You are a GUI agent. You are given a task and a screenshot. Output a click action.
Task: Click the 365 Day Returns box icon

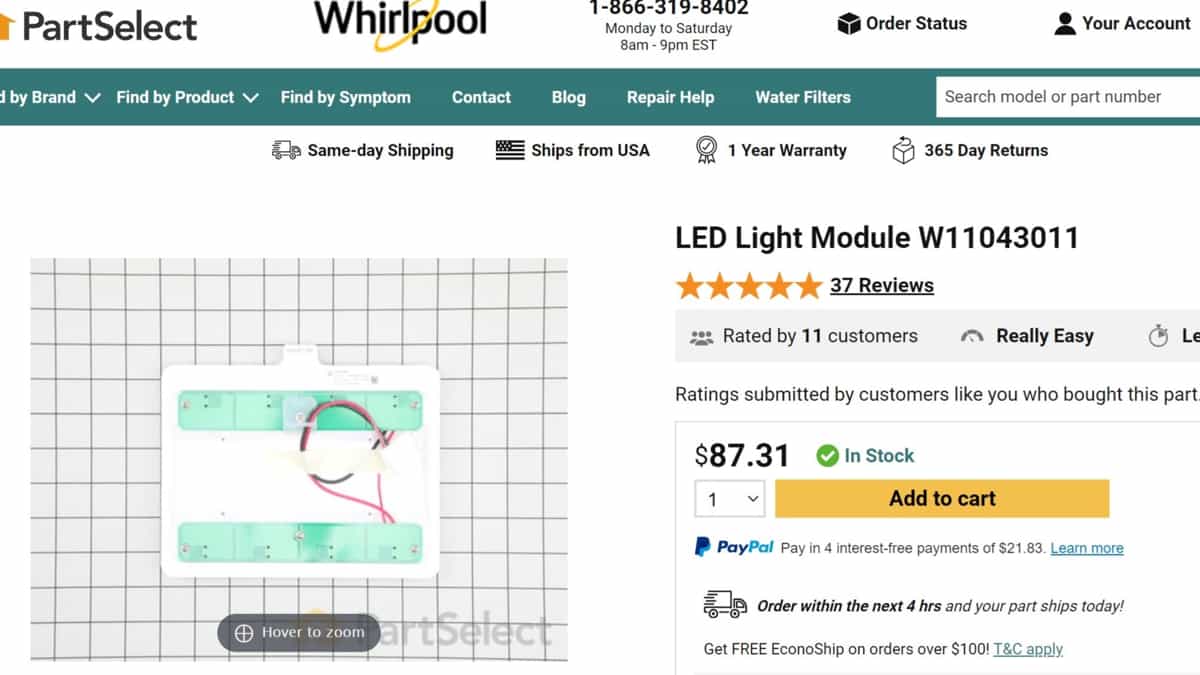point(903,150)
